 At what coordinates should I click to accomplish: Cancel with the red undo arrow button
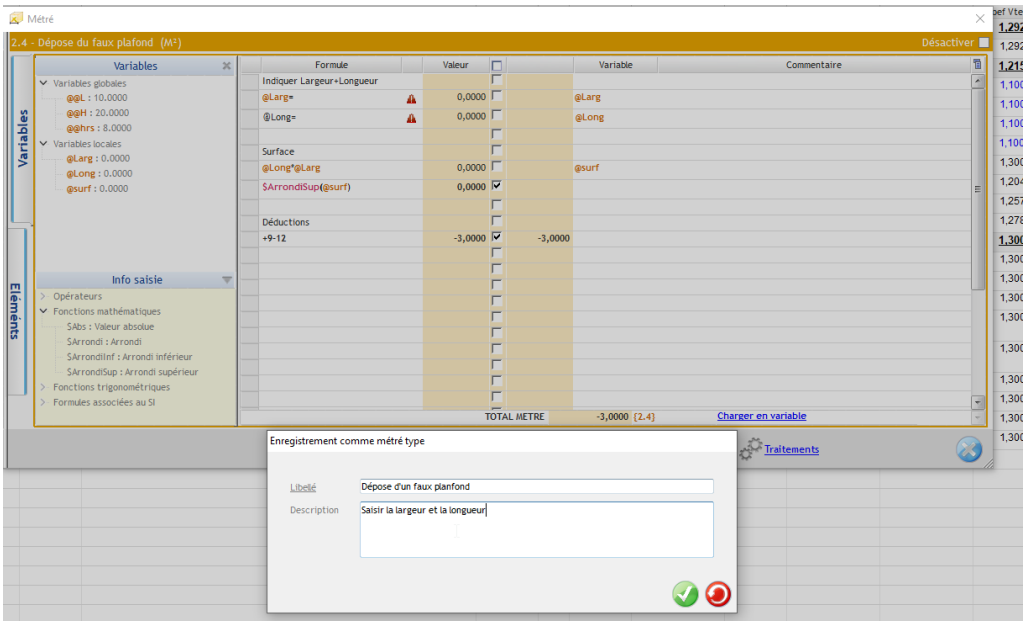coord(718,595)
